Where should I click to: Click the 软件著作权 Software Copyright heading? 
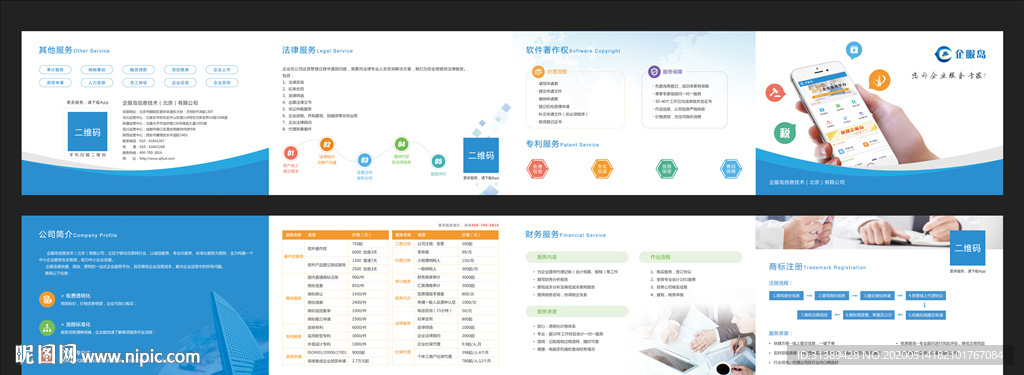(x=573, y=50)
